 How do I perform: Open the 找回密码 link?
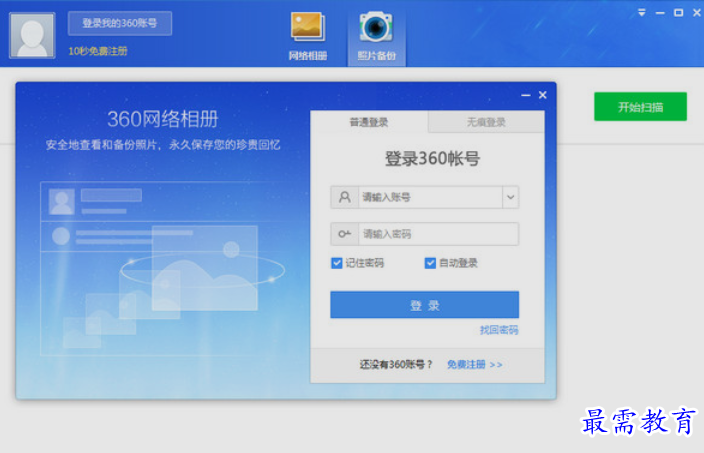click(x=499, y=330)
